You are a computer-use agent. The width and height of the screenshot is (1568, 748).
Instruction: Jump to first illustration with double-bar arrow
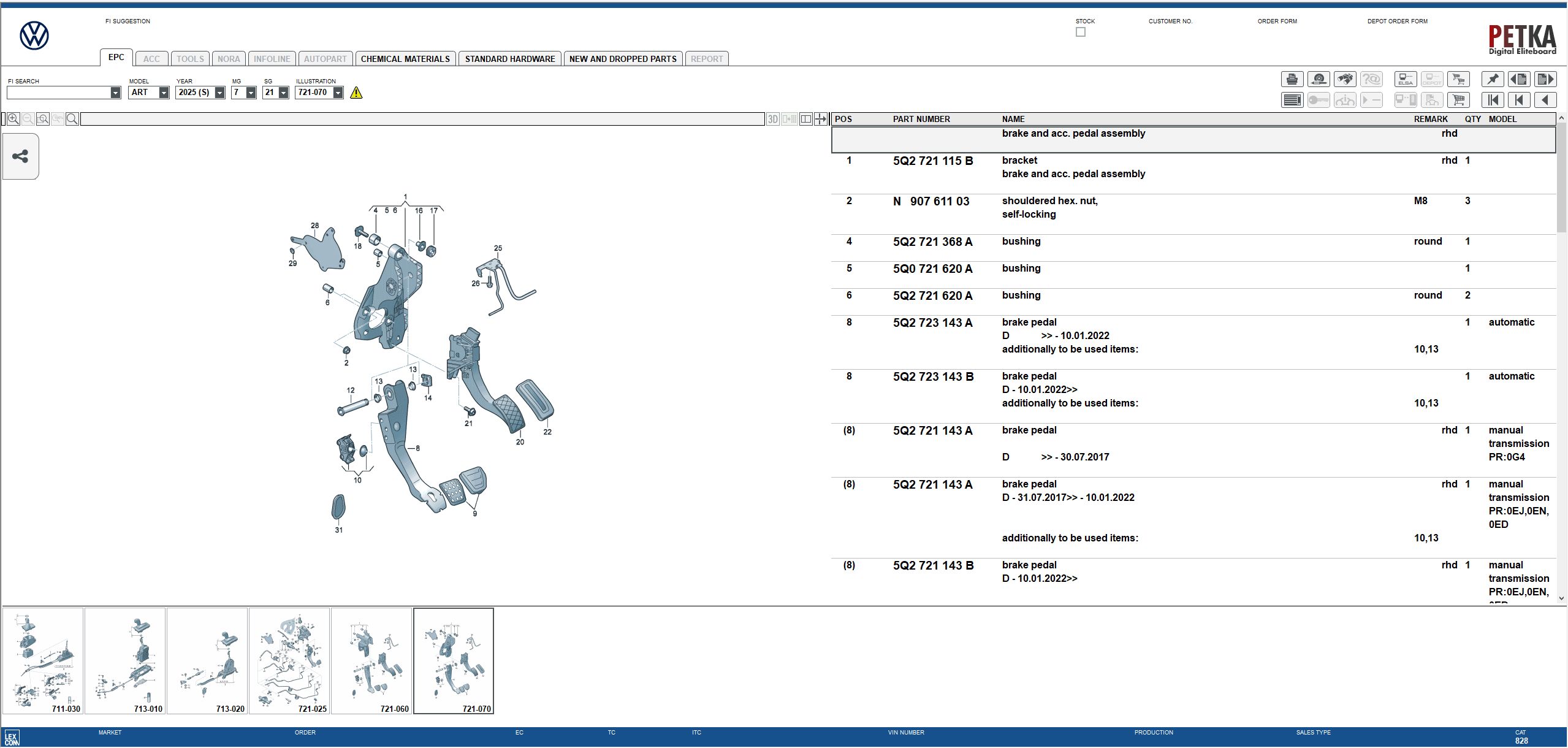click(x=1493, y=100)
